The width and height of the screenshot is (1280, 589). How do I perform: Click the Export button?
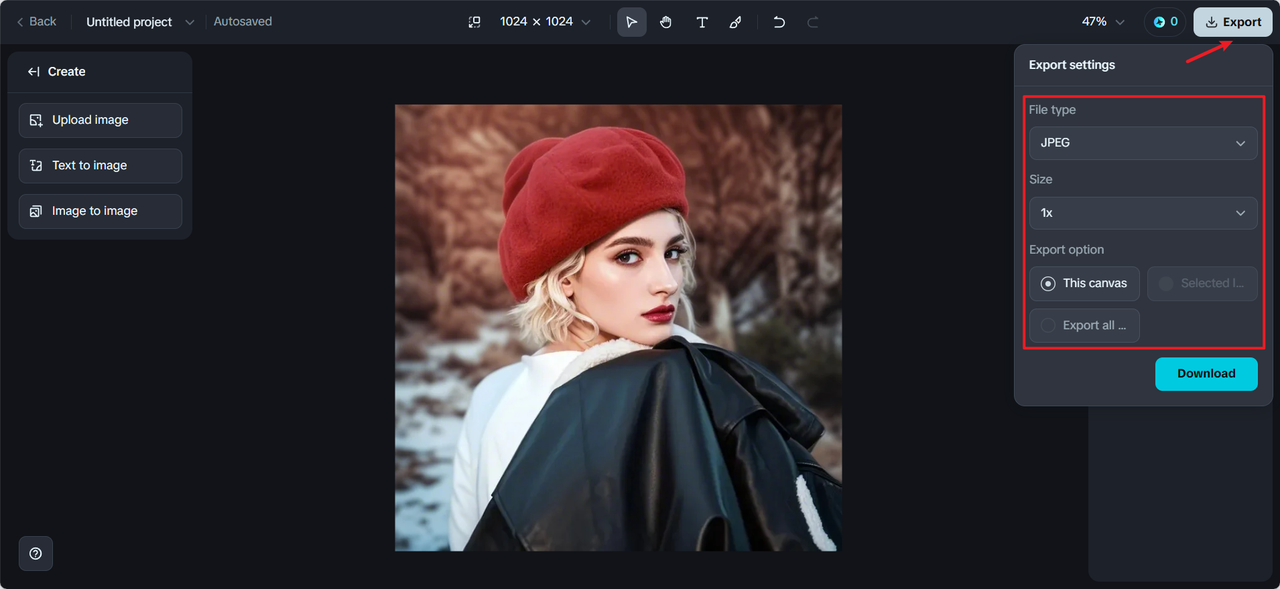coord(1233,22)
